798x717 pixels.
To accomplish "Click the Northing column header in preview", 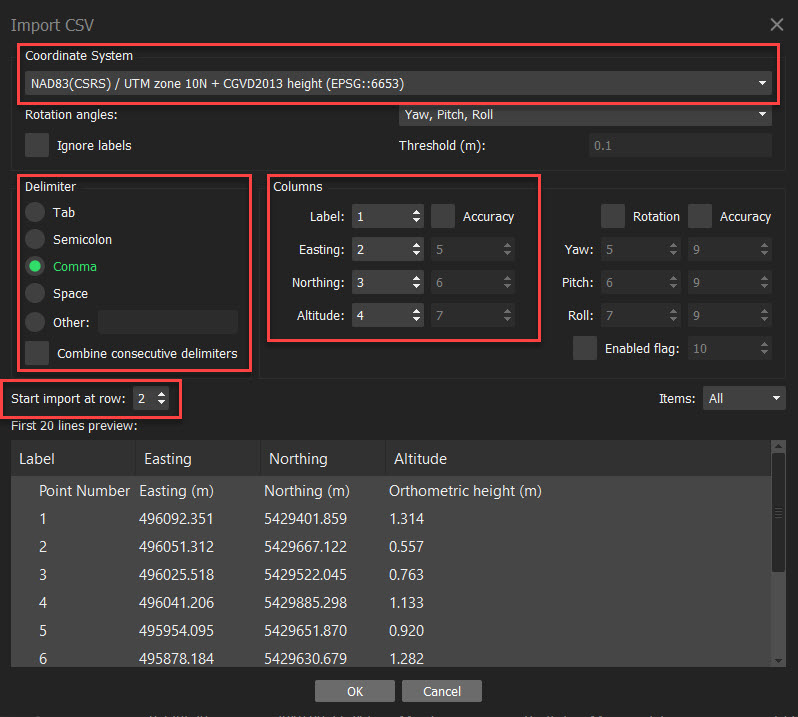I will coord(298,459).
